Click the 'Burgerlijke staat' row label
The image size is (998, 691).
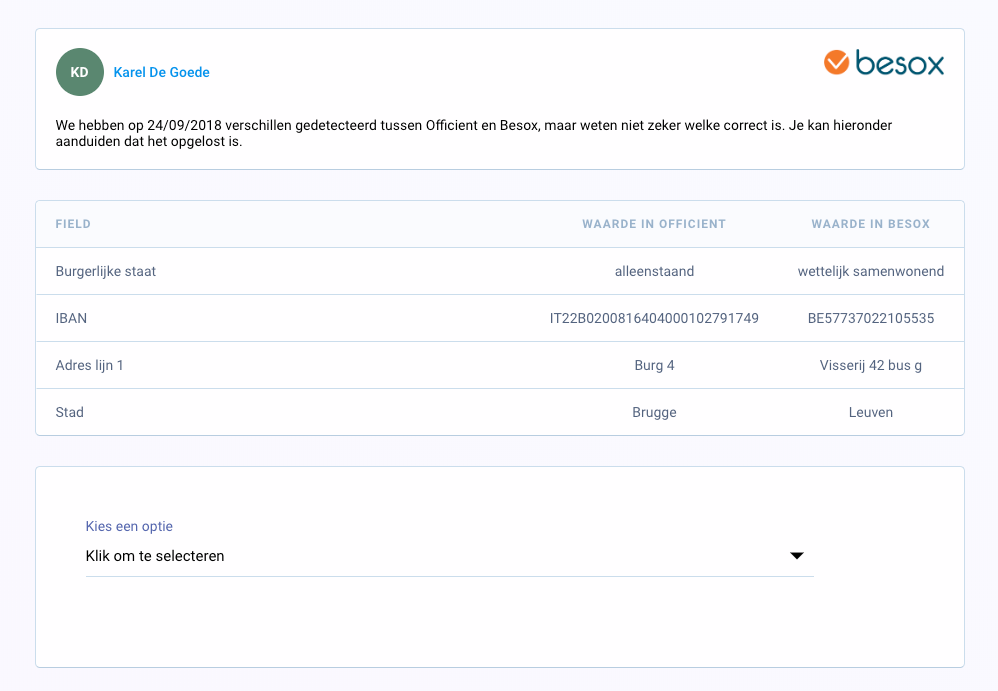(x=106, y=271)
